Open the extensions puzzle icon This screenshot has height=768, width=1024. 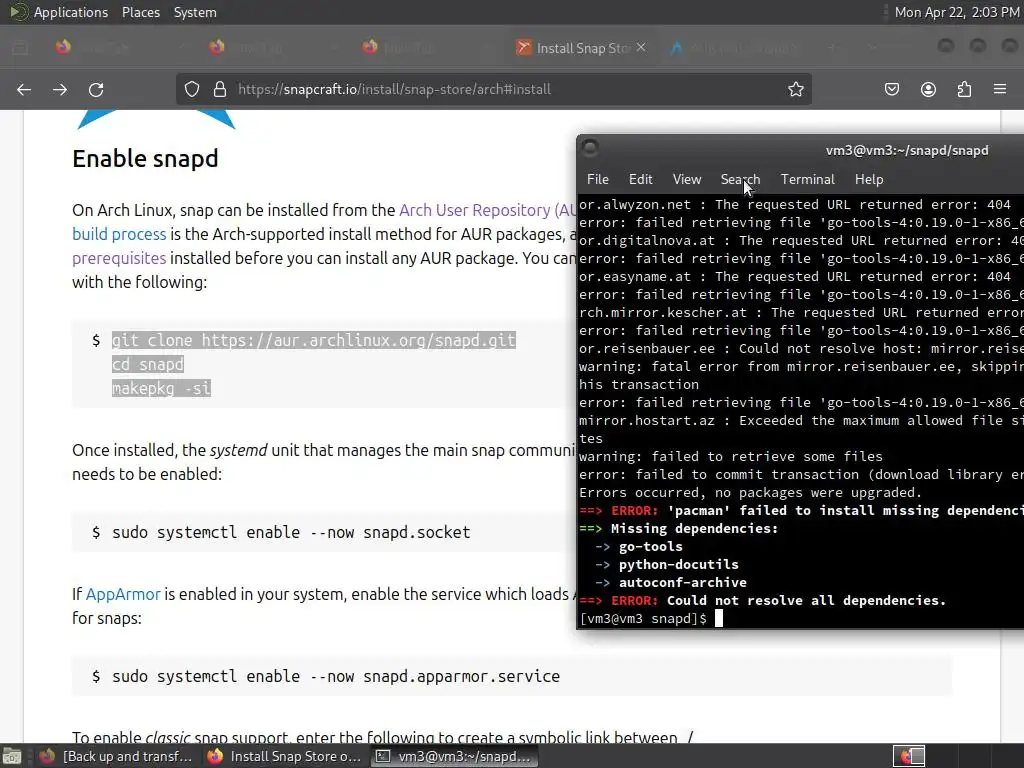964,89
